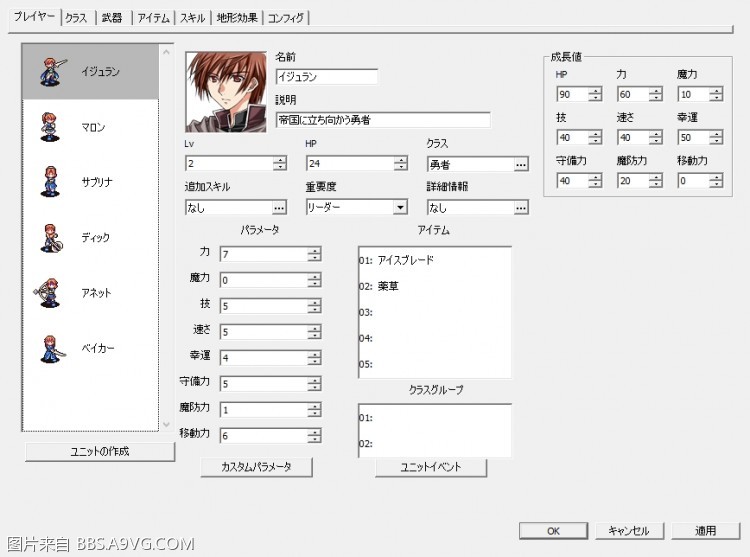Select the ディック unit sprite icon

[51, 238]
